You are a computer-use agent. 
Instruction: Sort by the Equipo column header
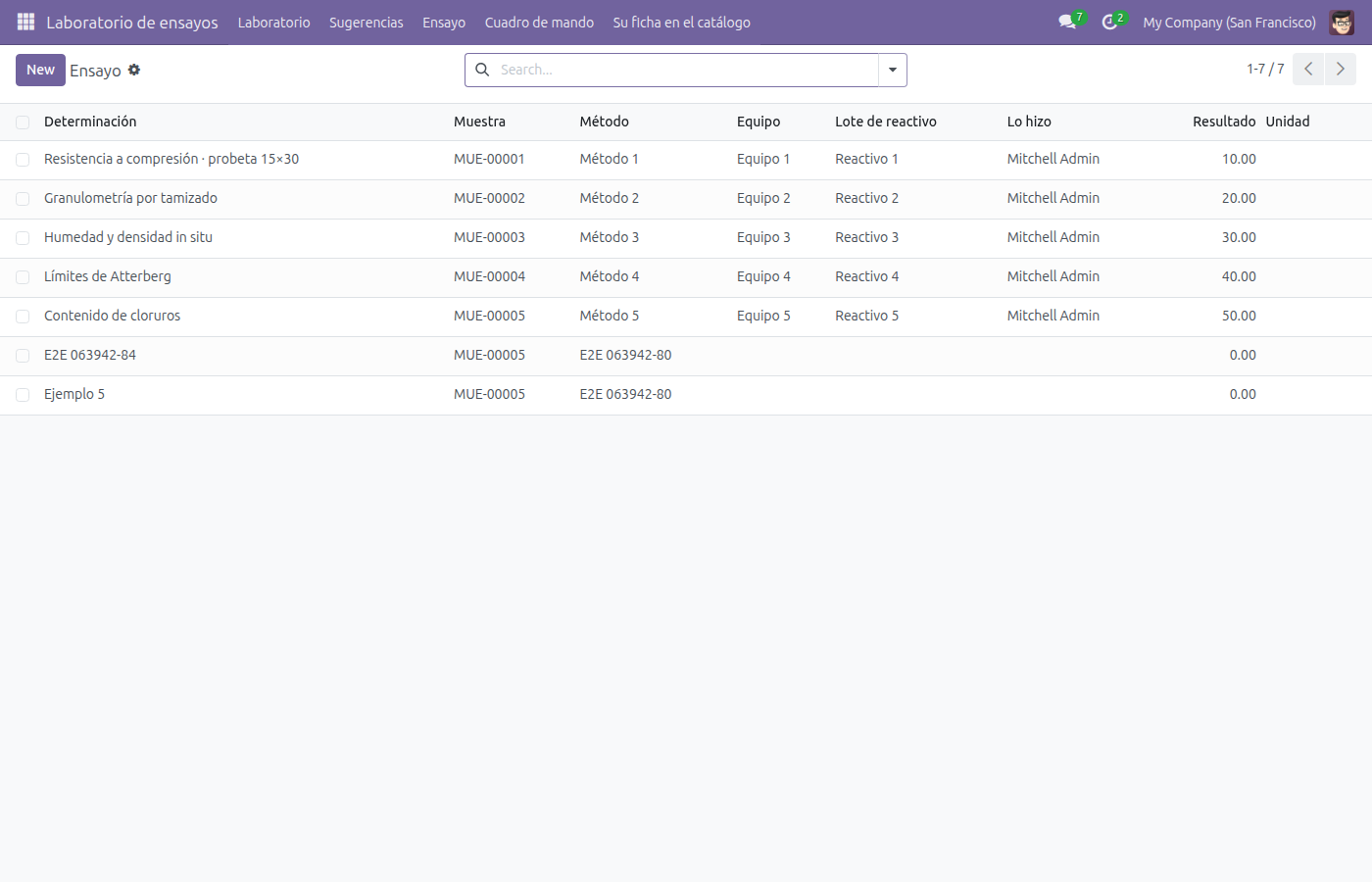pos(759,122)
